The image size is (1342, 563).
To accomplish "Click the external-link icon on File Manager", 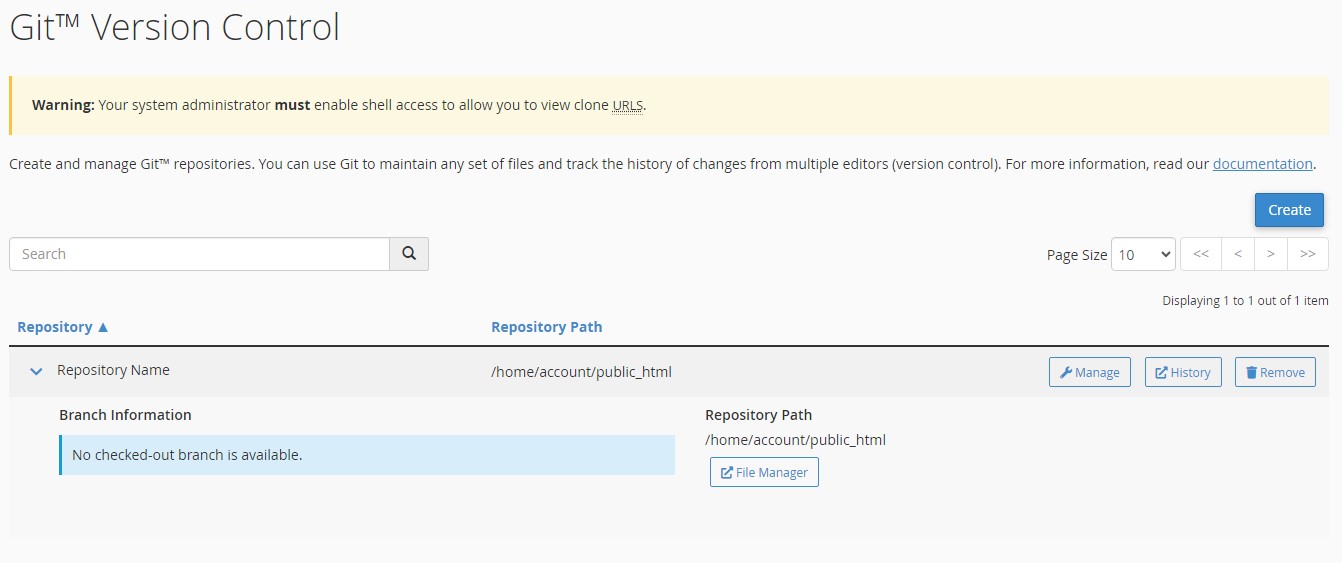I will pos(727,472).
